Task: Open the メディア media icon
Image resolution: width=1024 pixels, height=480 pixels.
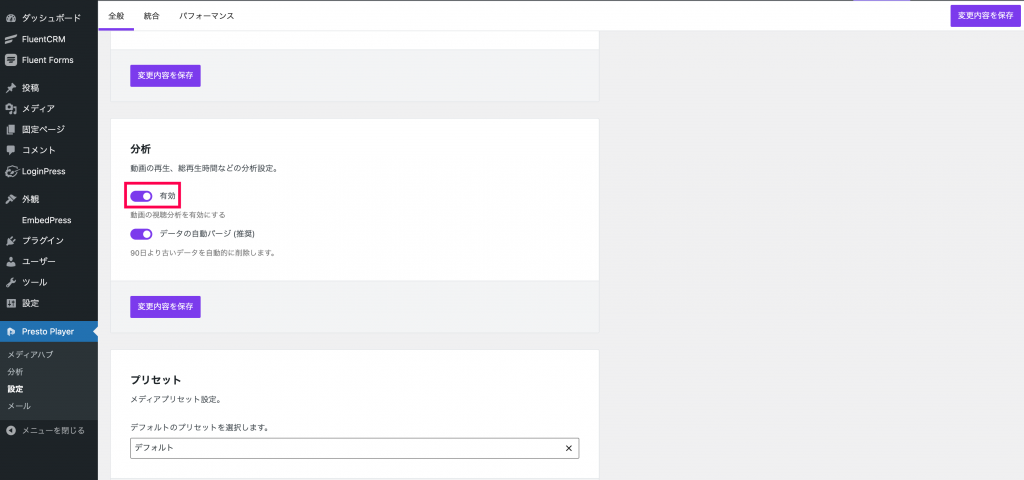Action: point(10,108)
